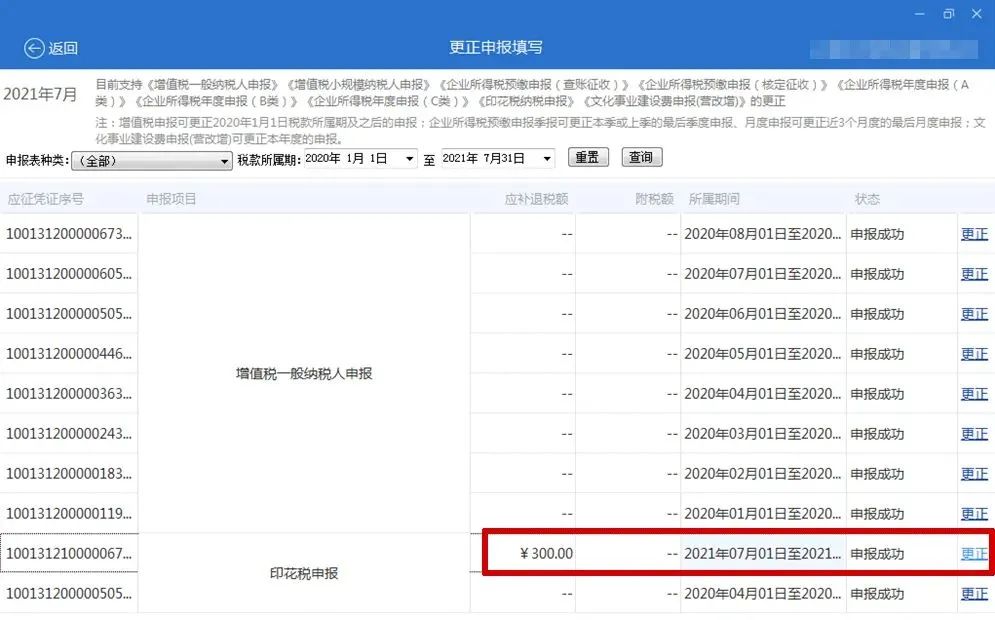
Task: Close the window
Action: [x=977, y=13]
